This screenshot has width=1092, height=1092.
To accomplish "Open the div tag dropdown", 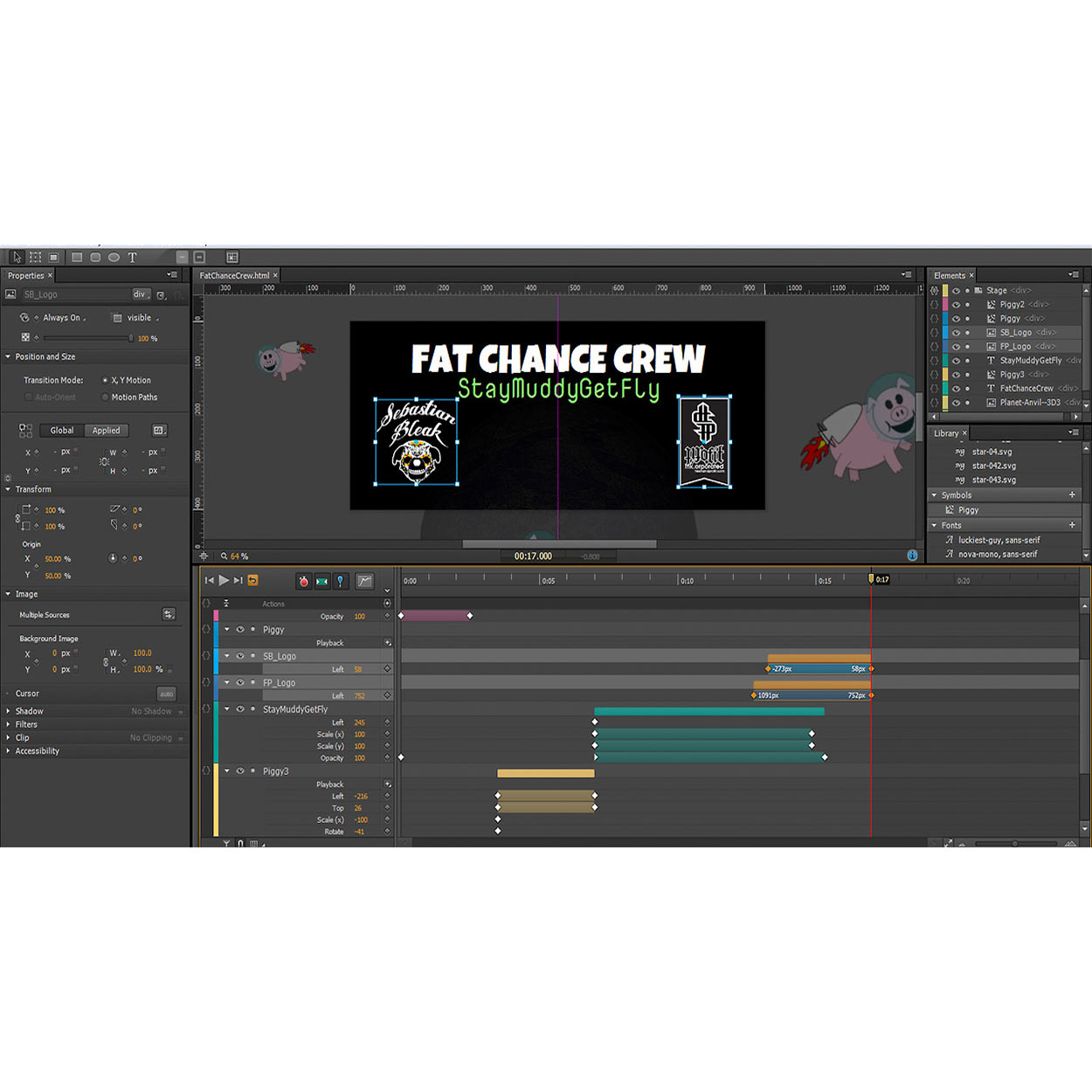I will [x=142, y=294].
